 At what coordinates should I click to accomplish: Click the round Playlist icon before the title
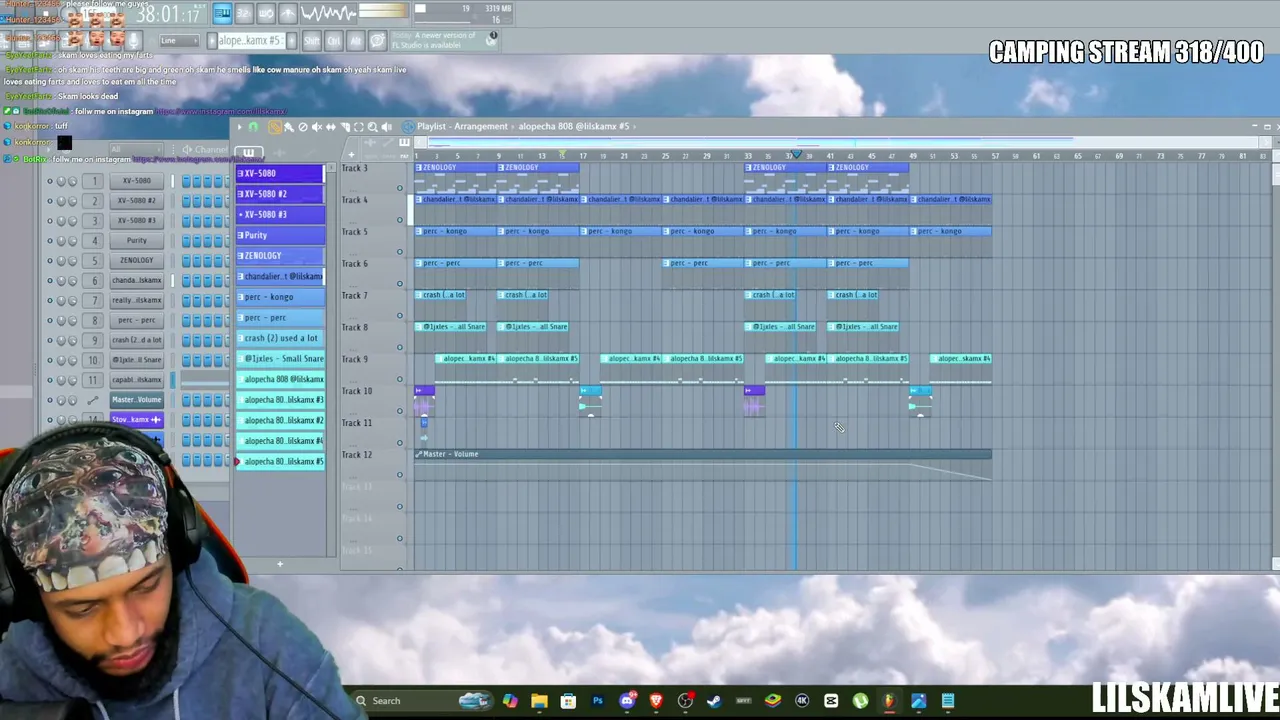click(408, 127)
